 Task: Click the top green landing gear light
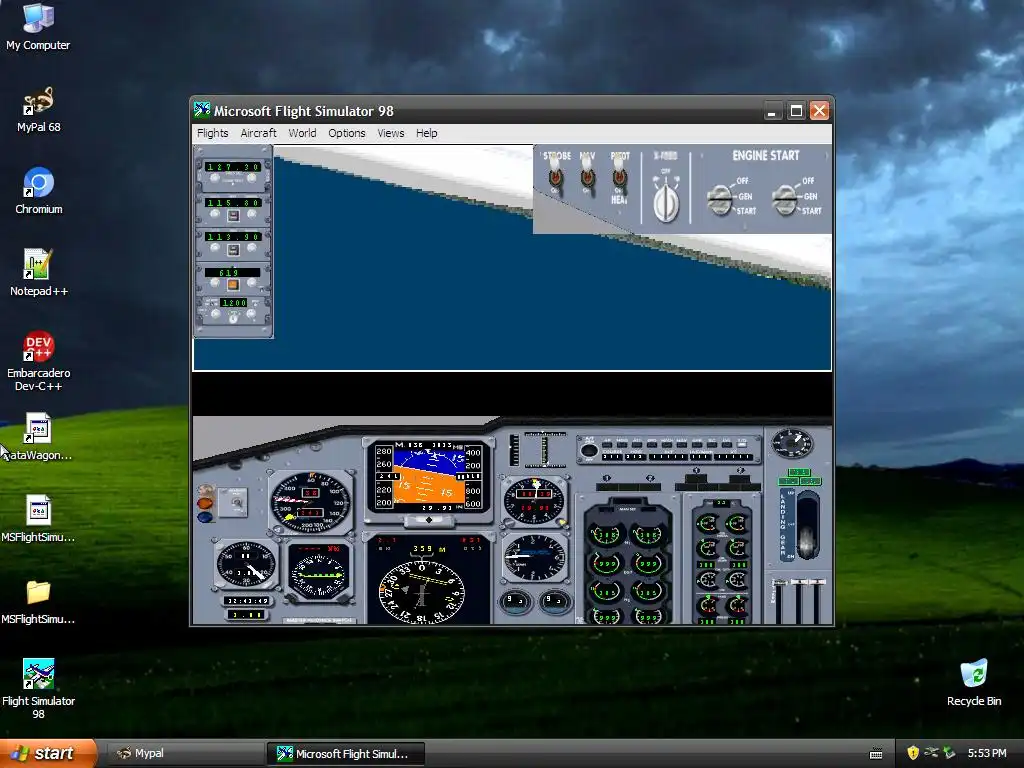pyautogui.click(x=799, y=472)
